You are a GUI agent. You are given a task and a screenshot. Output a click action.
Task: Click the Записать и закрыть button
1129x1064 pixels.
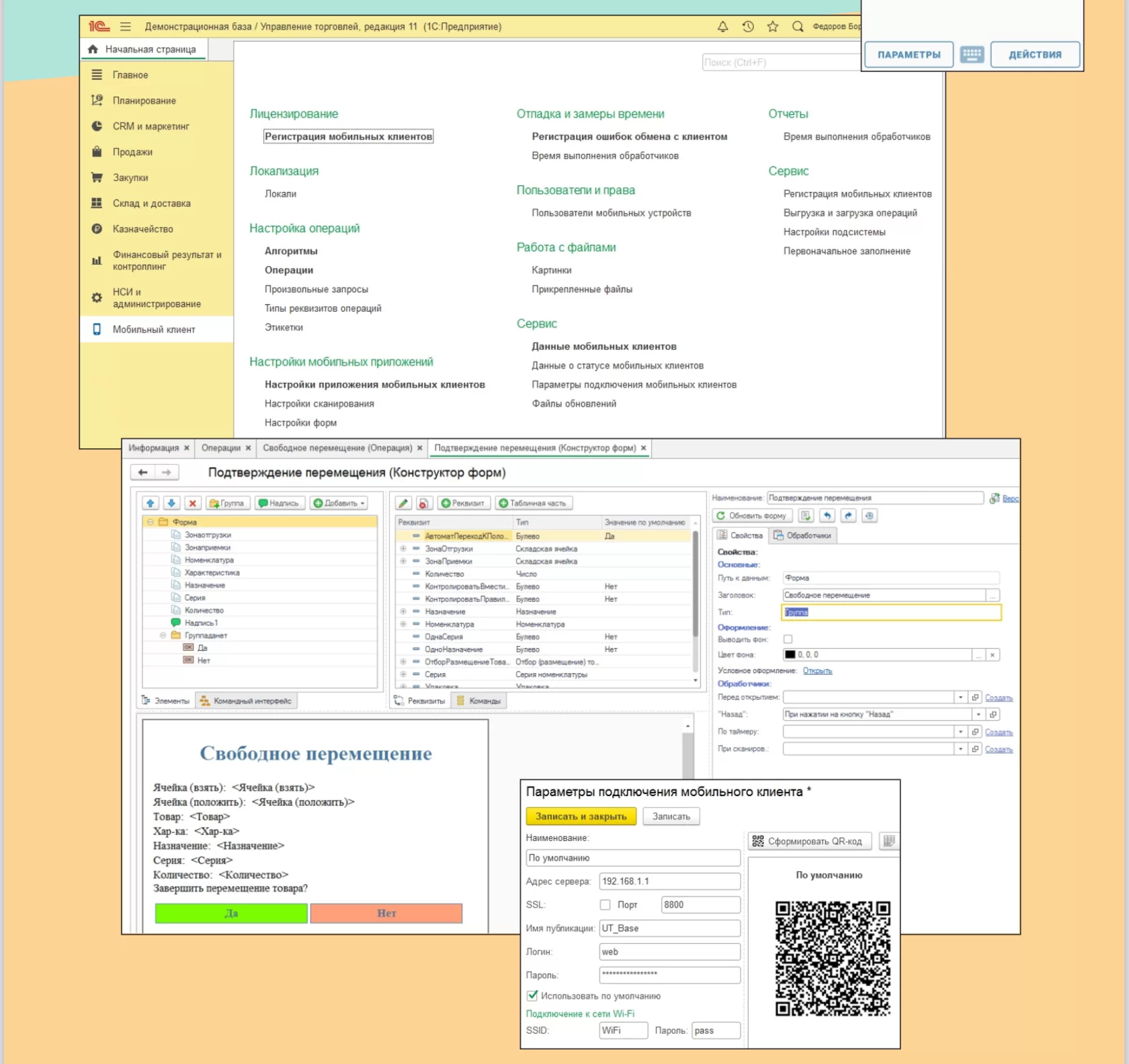581,816
